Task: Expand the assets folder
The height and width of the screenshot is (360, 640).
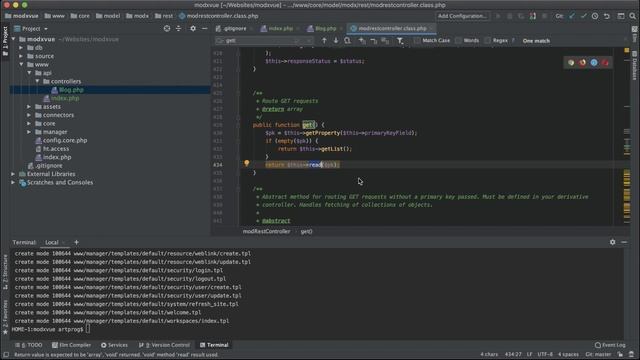Action: pos(29,107)
